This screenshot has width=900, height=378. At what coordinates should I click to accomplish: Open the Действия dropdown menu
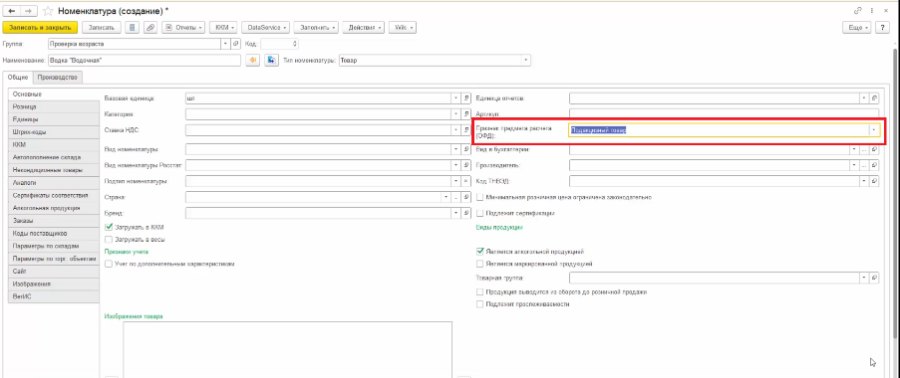pos(364,28)
